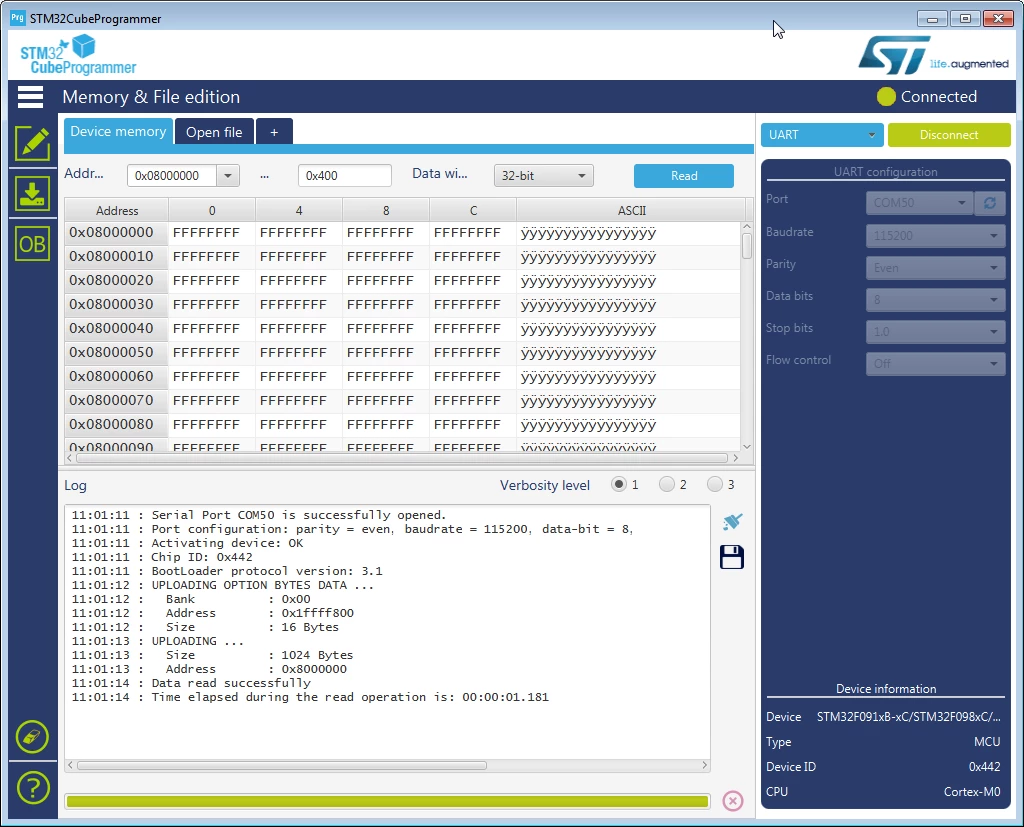Click the green progress bar
The image size is (1024, 827).
point(387,802)
